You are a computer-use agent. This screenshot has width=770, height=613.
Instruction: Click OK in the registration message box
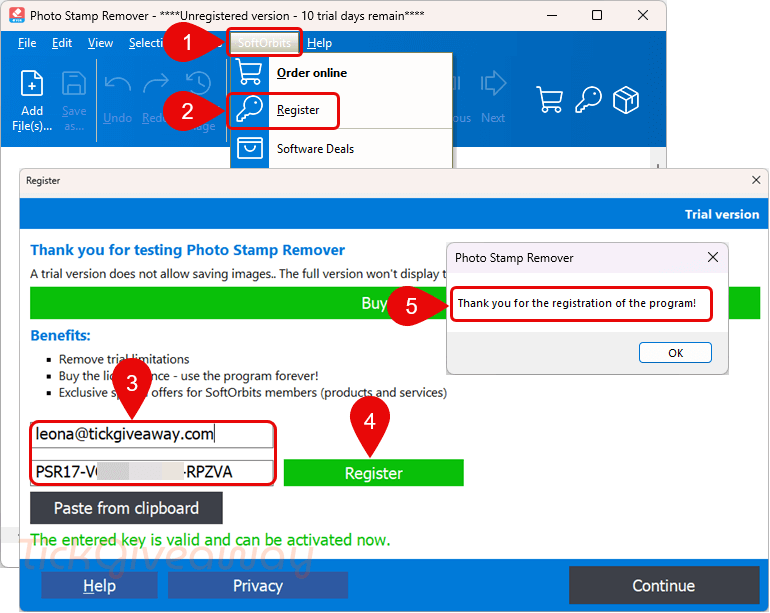tap(675, 353)
